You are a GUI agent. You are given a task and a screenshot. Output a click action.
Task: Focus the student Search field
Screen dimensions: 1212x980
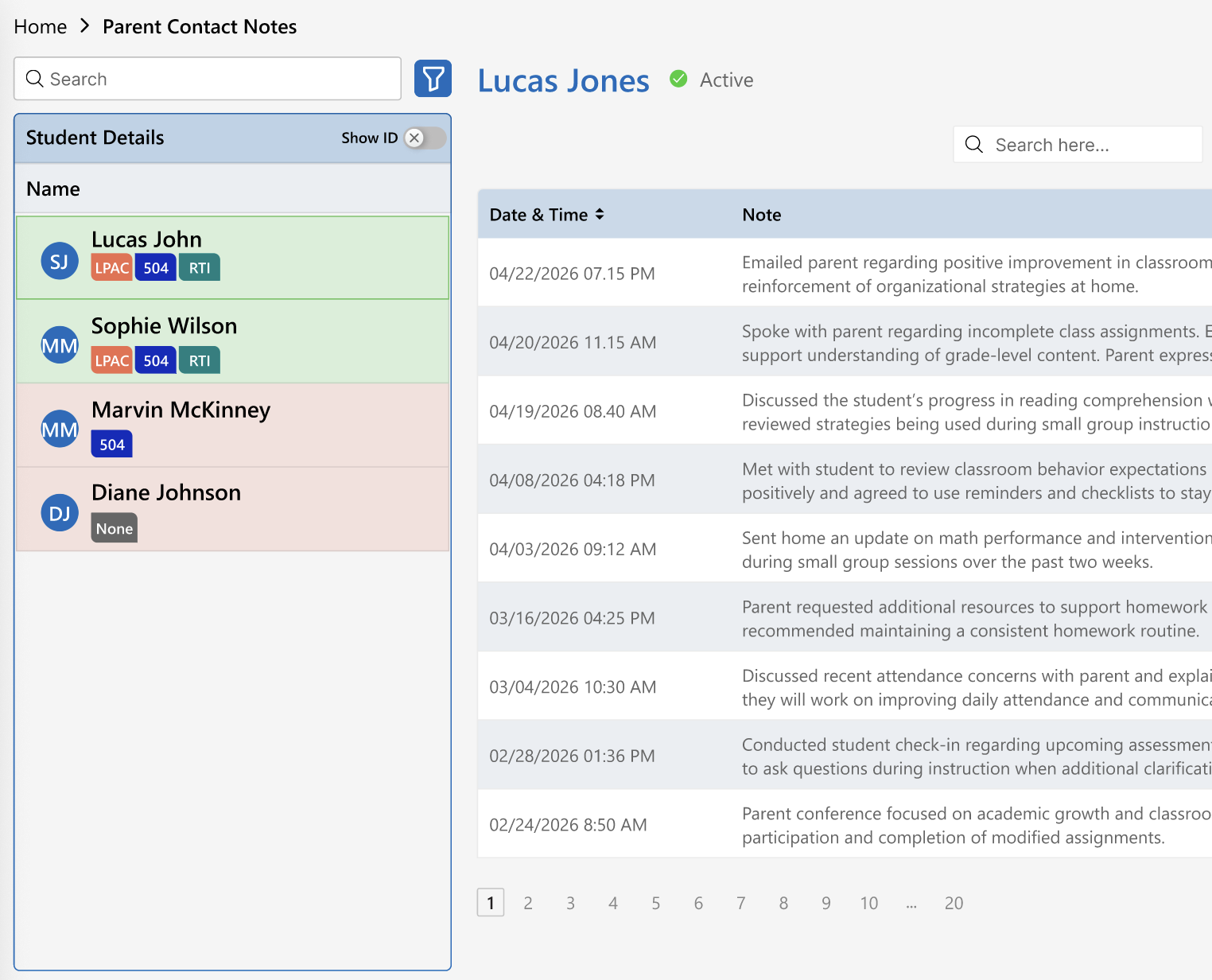click(208, 79)
